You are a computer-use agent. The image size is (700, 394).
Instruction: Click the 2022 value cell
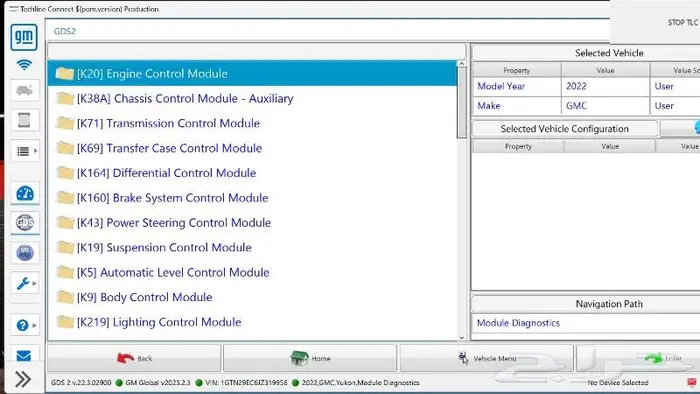click(x=605, y=86)
